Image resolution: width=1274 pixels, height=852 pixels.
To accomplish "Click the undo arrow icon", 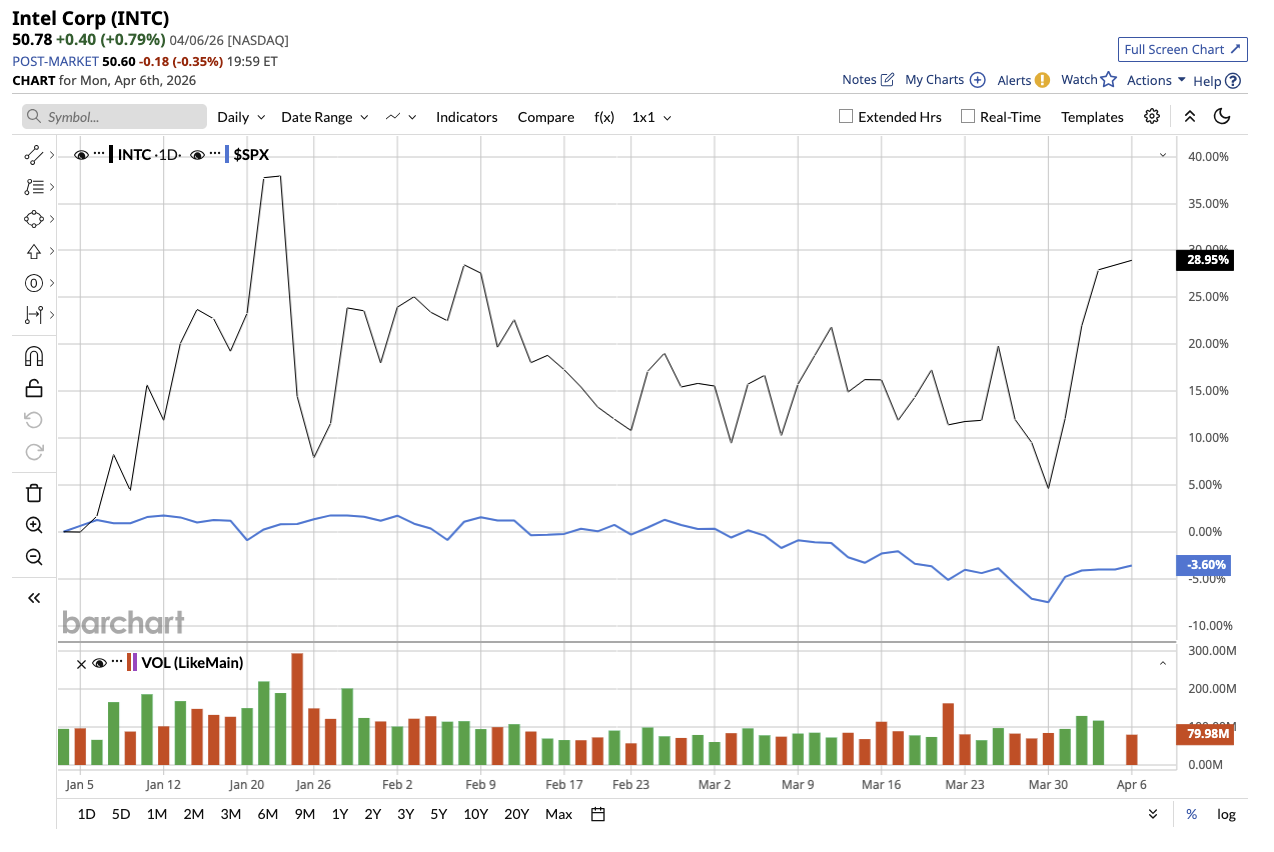I will [34, 420].
